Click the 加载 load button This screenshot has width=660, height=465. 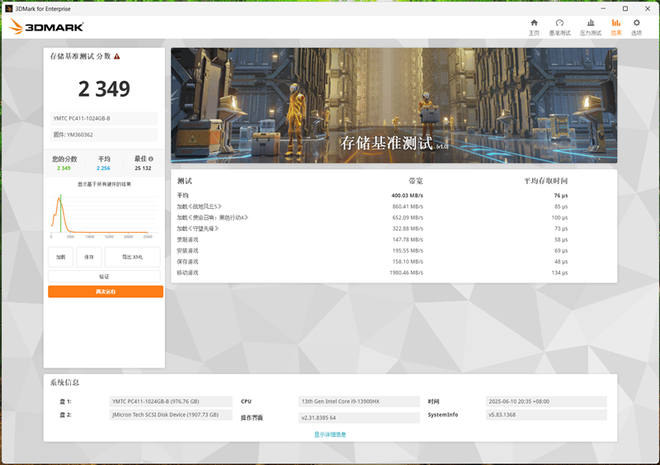[x=61, y=257]
